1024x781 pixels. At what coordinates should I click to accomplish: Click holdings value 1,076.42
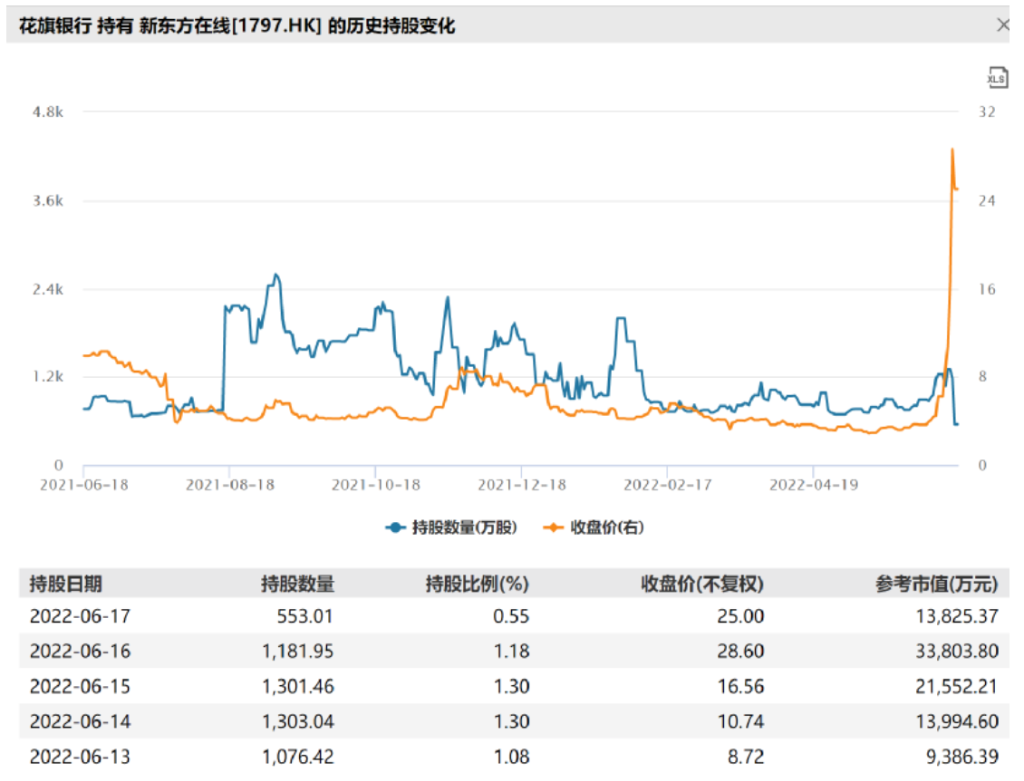click(x=298, y=757)
